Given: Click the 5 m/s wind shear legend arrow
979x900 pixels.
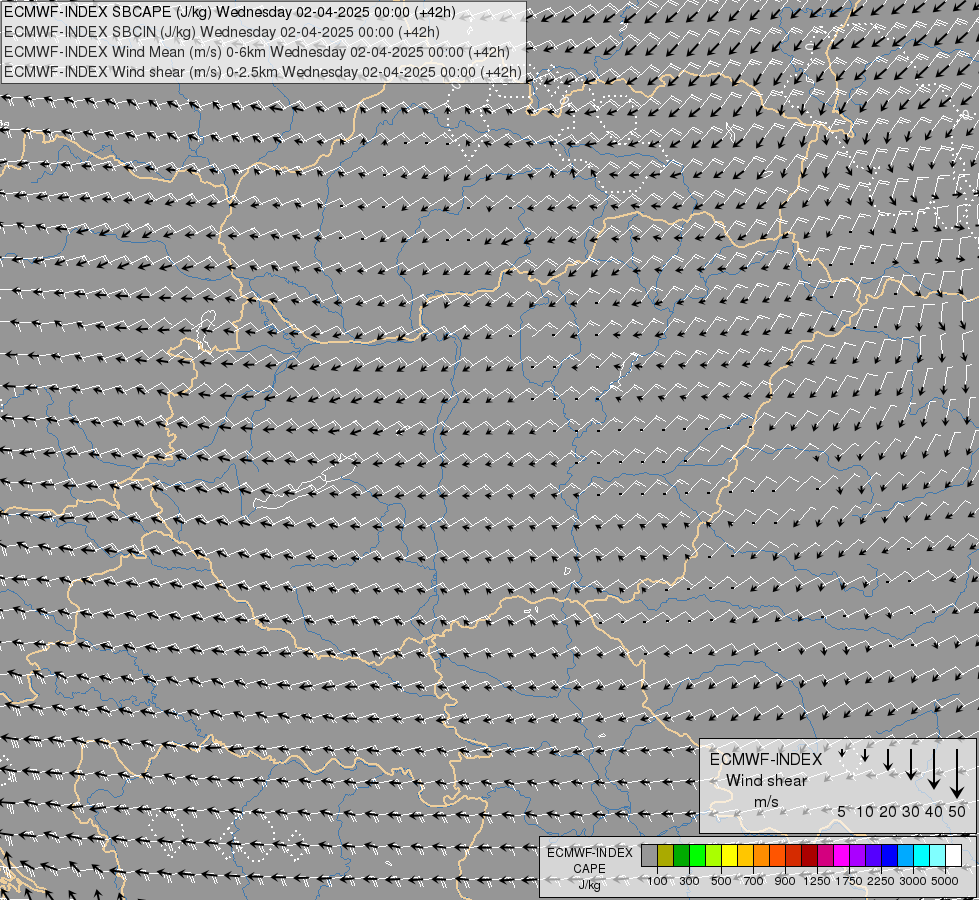Looking at the screenshot, I should [842, 753].
